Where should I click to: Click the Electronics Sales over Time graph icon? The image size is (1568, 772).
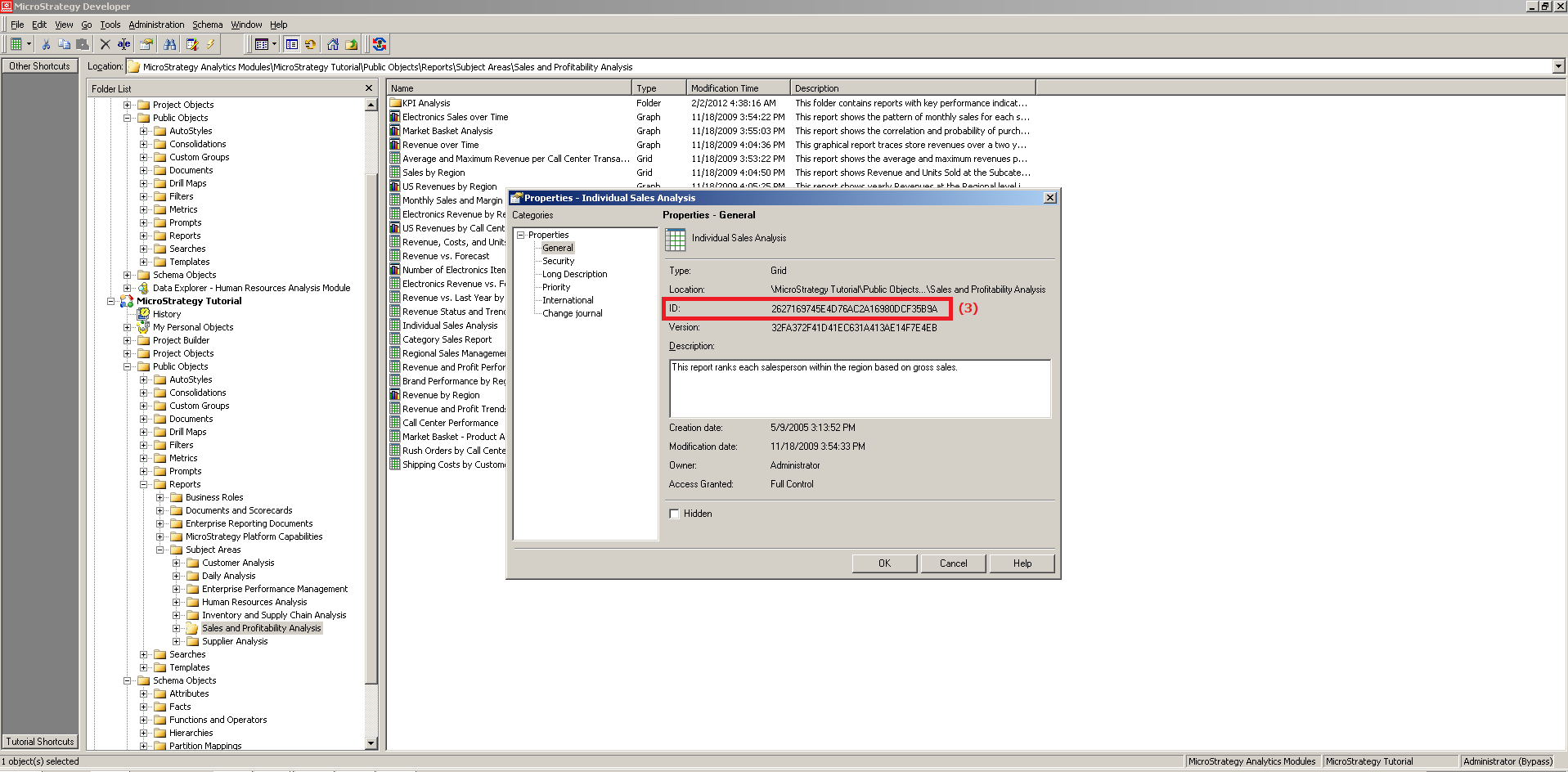tap(395, 117)
